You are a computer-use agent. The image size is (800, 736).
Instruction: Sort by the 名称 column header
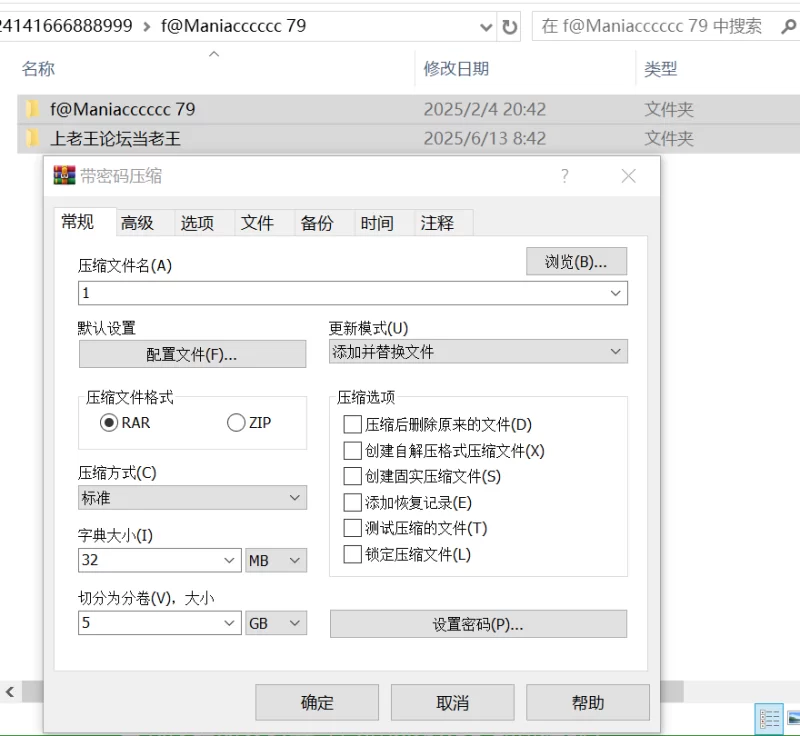pyautogui.click(x=38, y=68)
